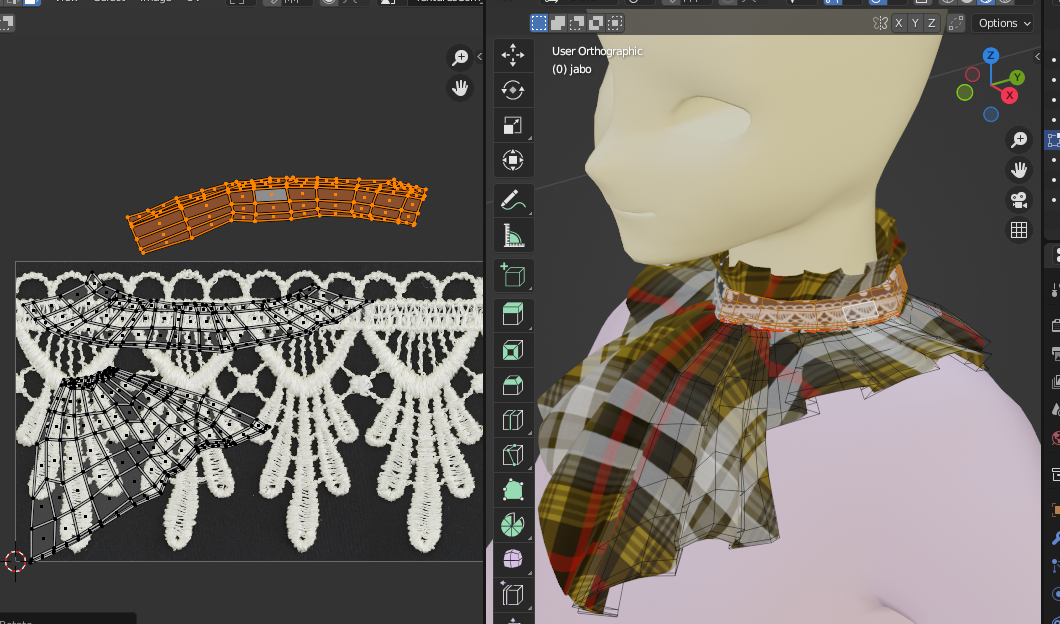Select the Extrude Region tool
Viewport: 1060px width, 624px height.
pyautogui.click(x=513, y=315)
